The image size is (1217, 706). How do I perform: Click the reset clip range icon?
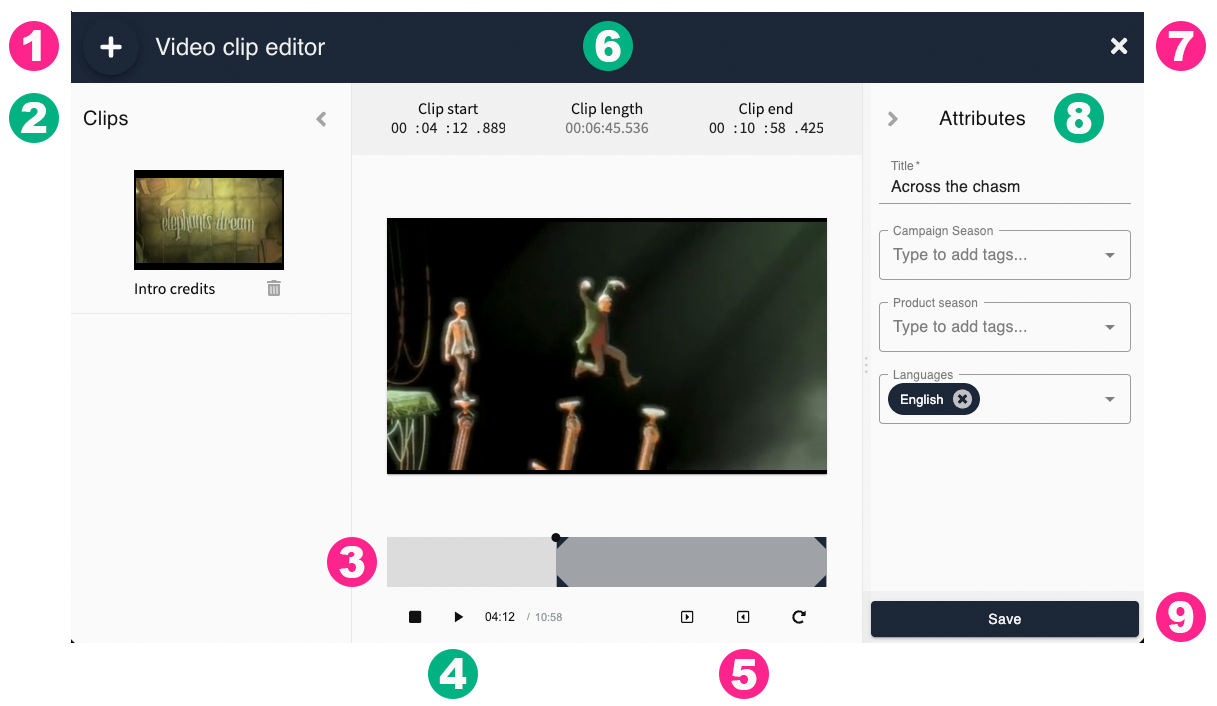point(799,617)
